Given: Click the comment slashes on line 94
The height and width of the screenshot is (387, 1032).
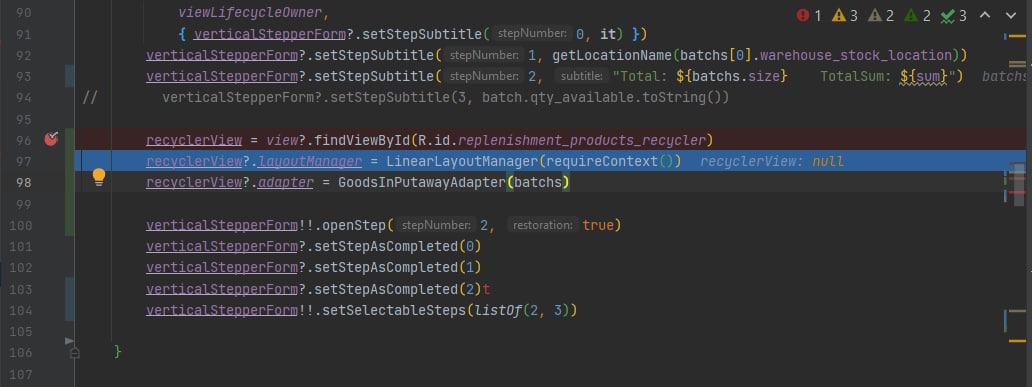Looking at the screenshot, I should 90,98.
